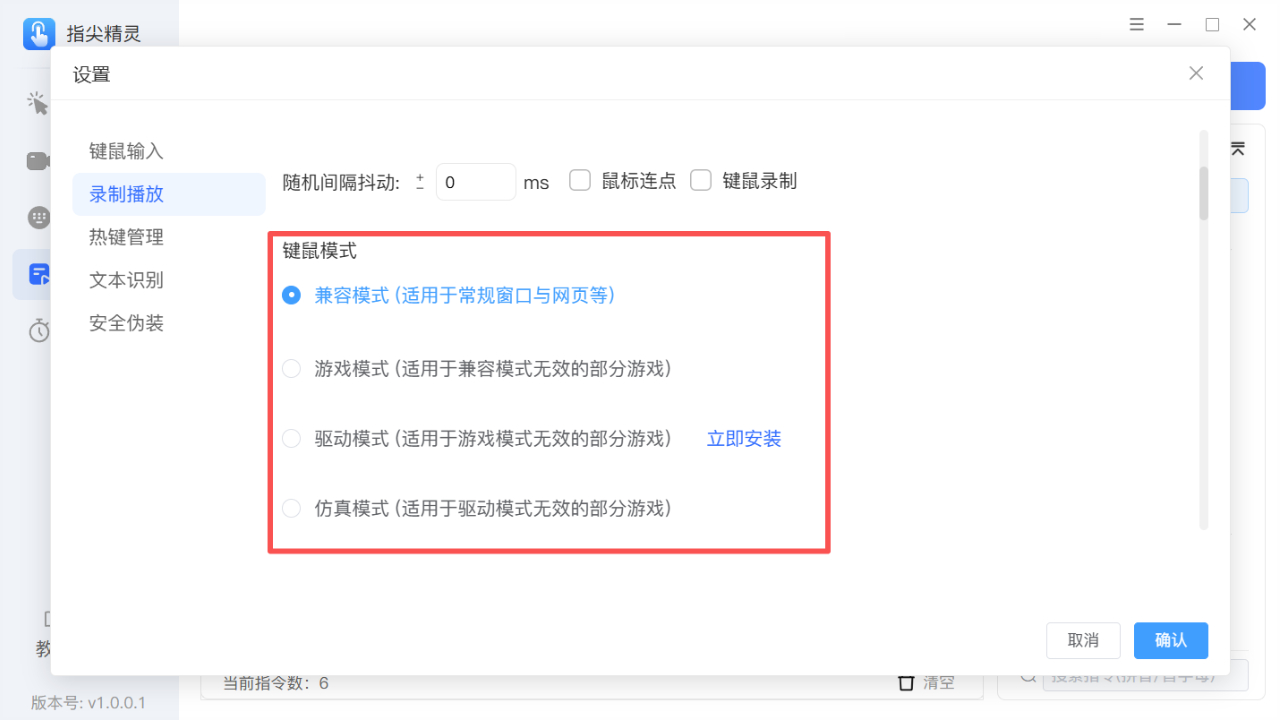Click the 键鼠模式 heading text
Viewport: 1280px width, 720px height.
(320, 251)
